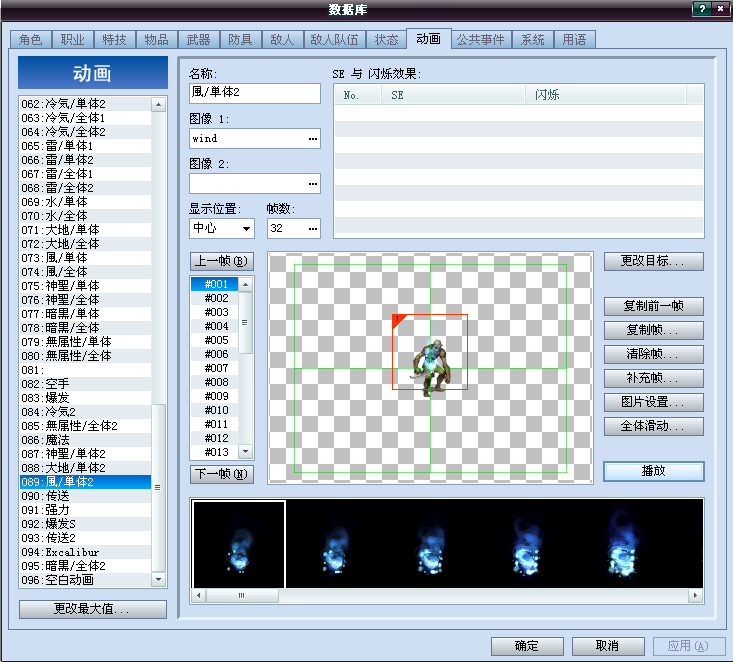The height and width of the screenshot is (662, 733).
Task: Click the 下一帧 (N) button
Action: coord(222,474)
